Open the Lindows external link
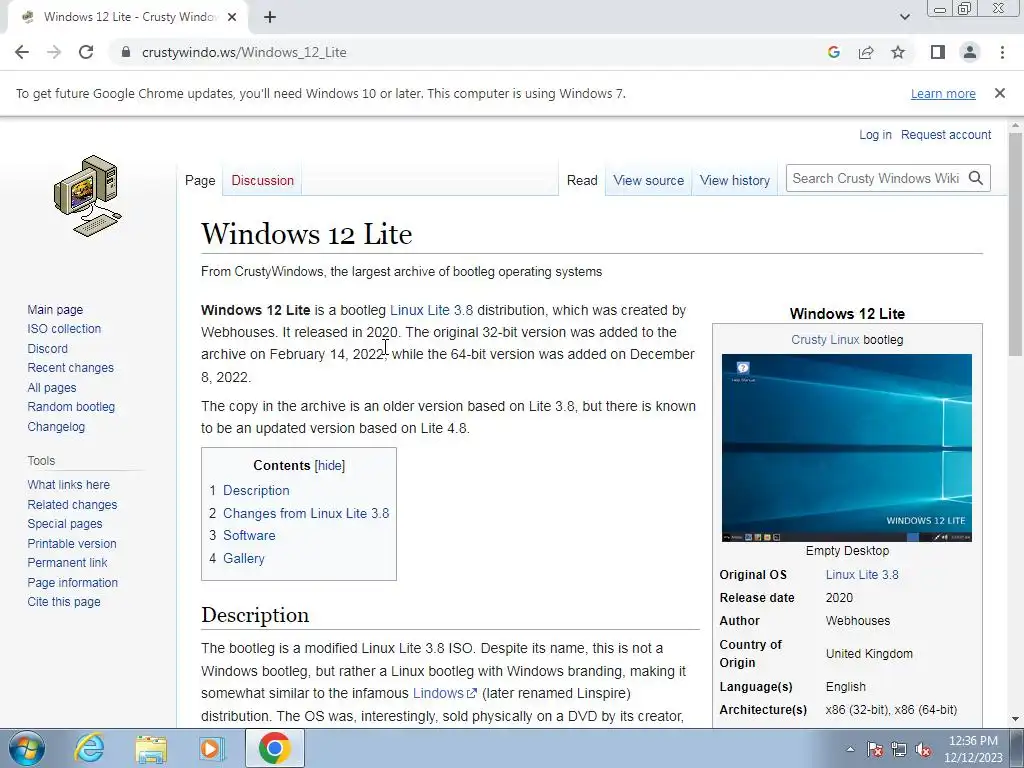The width and height of the screenshot is (1024, 768). click(444, 694)
